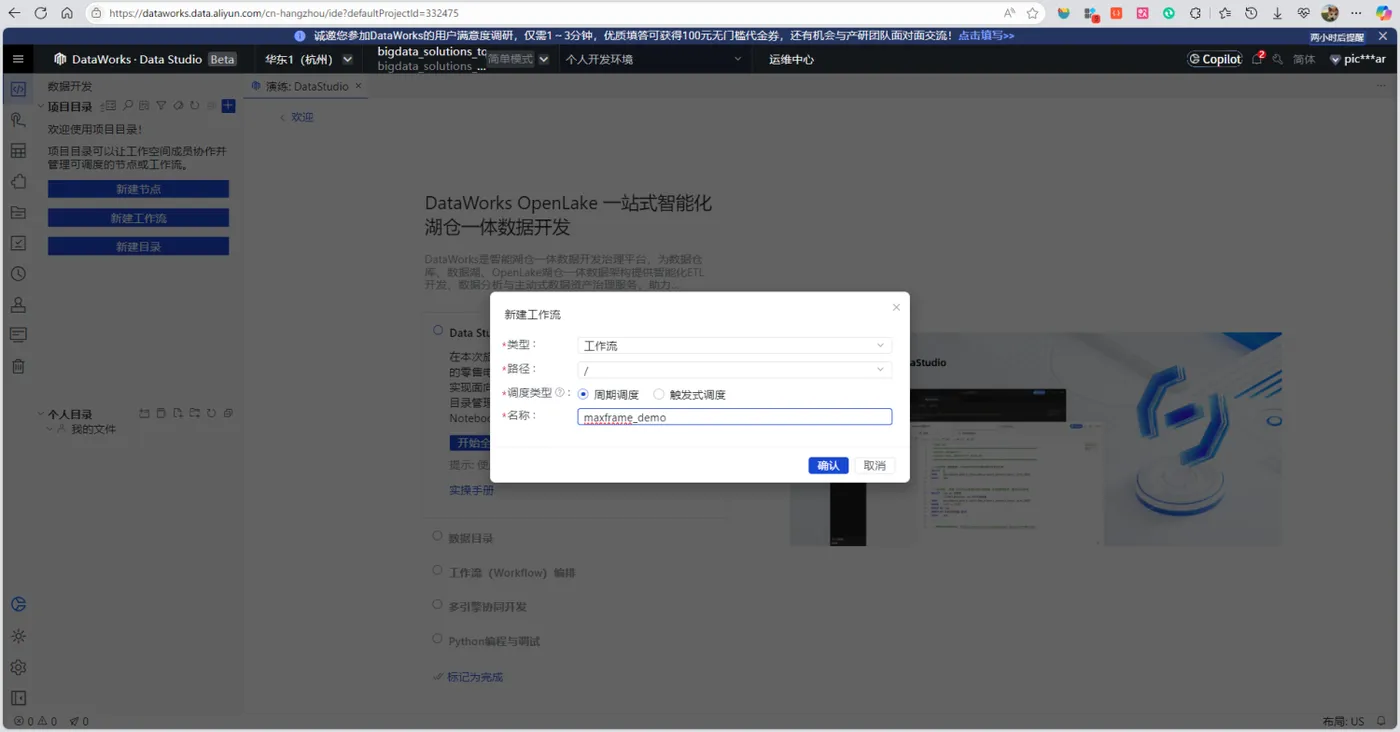Click the help icon next to 调度类型
This screenshot has width=1400, height=732.
pos(560,393)
